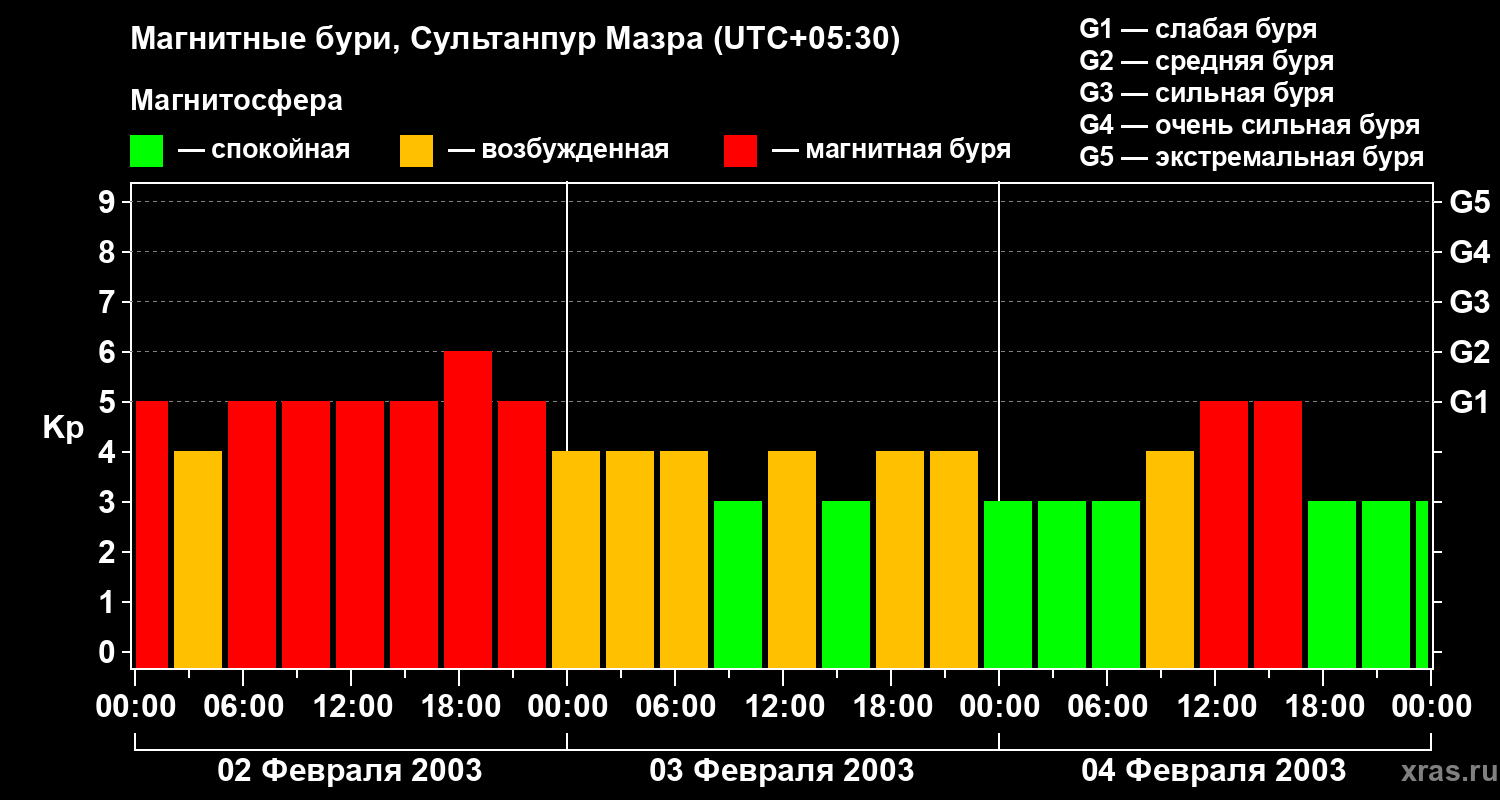Screen dimensions: 1500x800
Task: Select the red 'магнитная буря' legend swatch
Action: click(740, 151)
